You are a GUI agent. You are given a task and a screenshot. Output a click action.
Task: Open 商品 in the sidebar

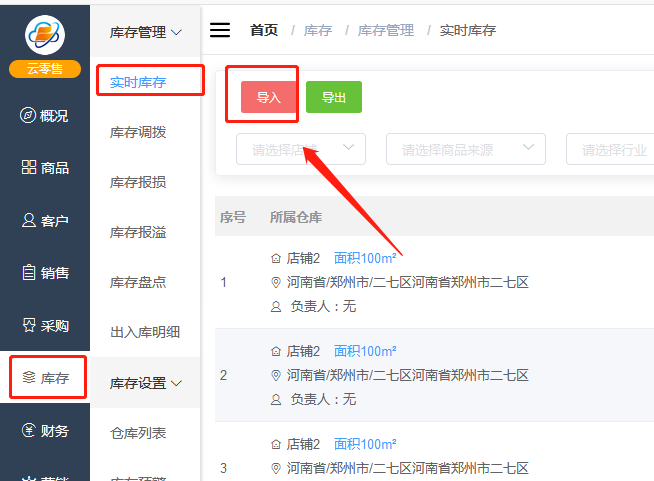45,168
